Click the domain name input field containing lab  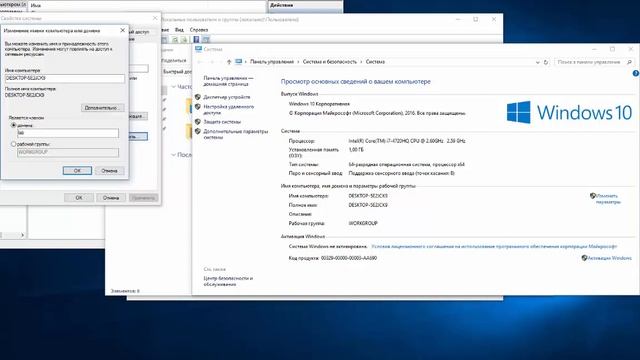(x=68, y=133)
